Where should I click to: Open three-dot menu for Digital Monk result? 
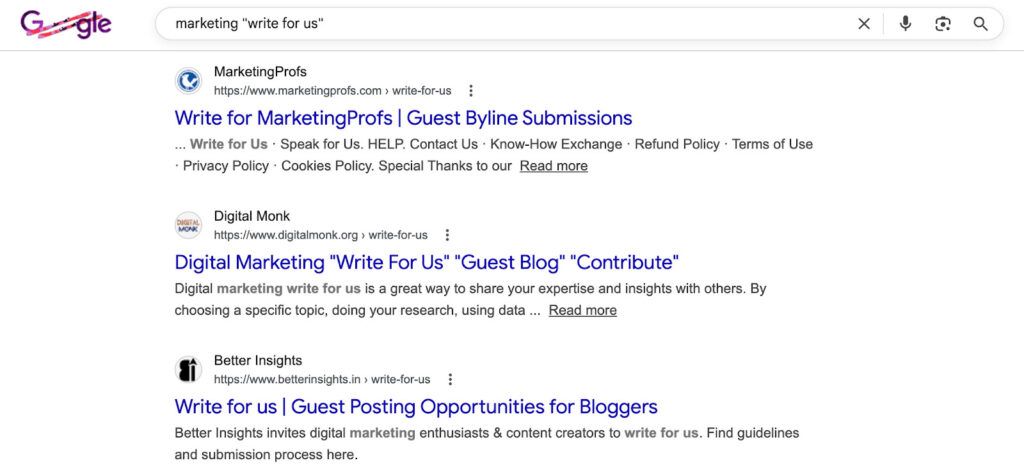click(447, 235)
